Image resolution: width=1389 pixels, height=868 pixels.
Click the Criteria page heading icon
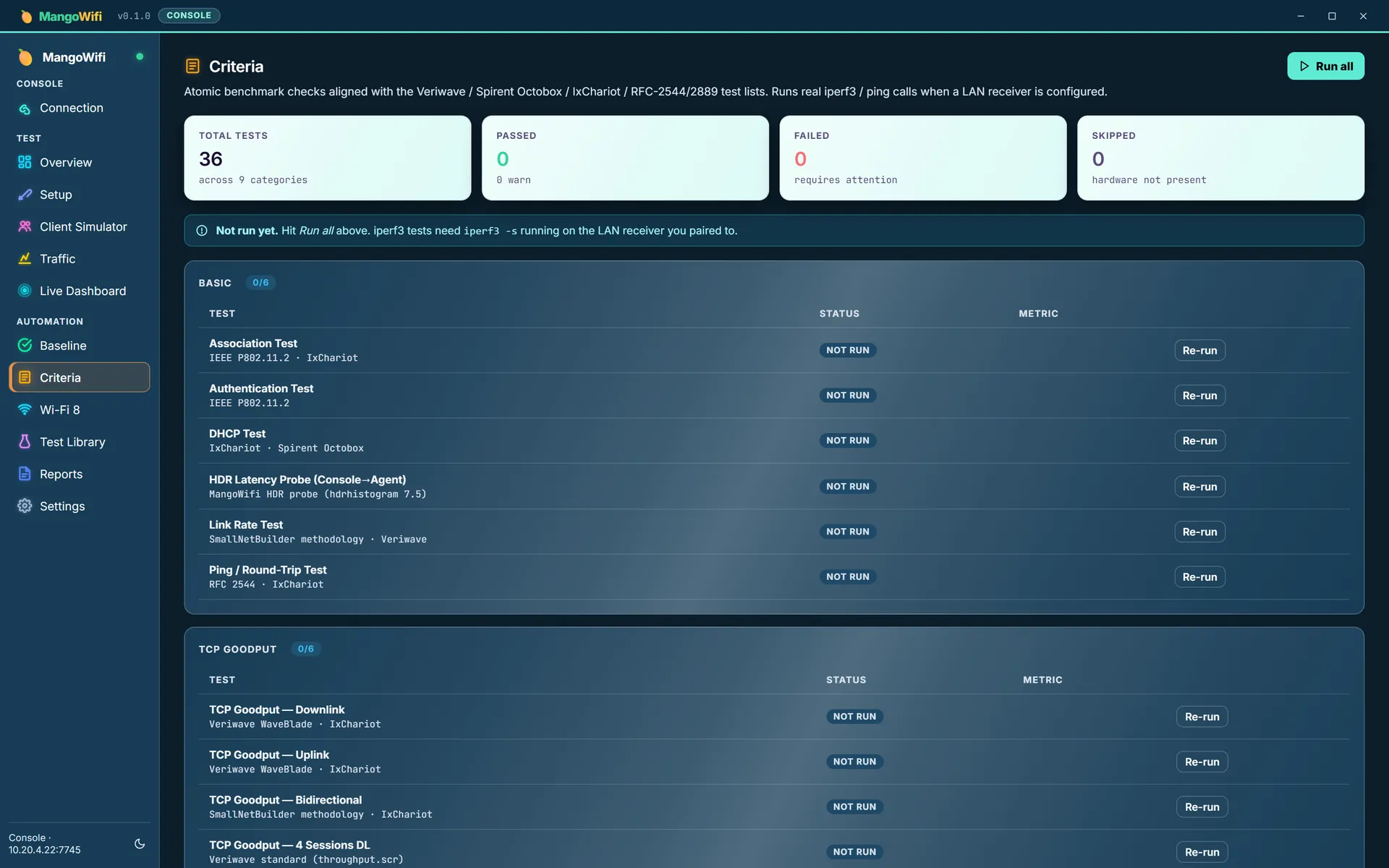(x=192, y=67)
